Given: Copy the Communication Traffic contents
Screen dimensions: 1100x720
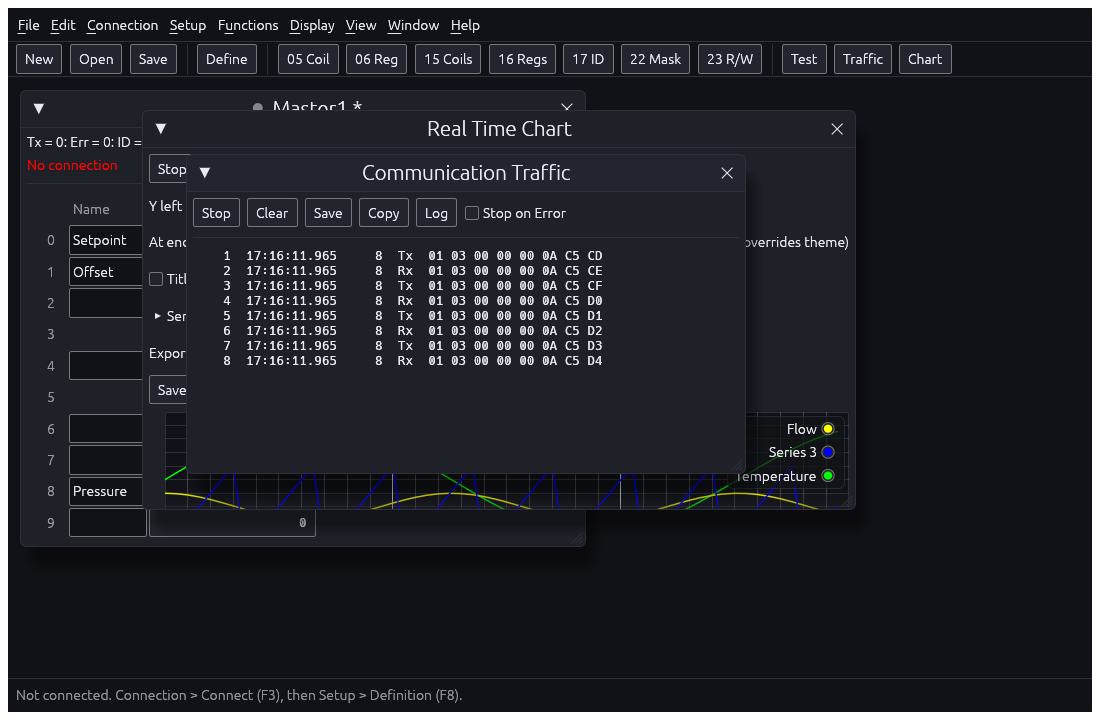Looking at the screenshot, I should coord(384,213).
